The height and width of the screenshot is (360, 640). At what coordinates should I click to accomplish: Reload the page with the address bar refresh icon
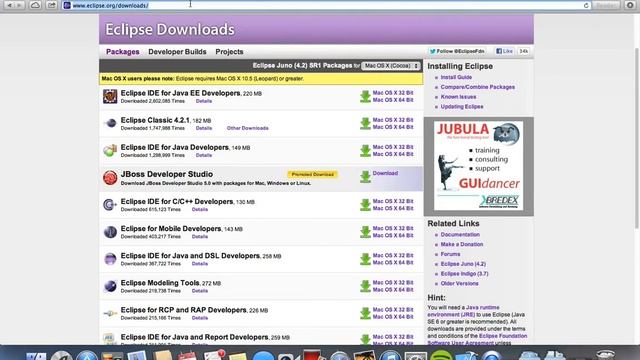pos(586,5)
